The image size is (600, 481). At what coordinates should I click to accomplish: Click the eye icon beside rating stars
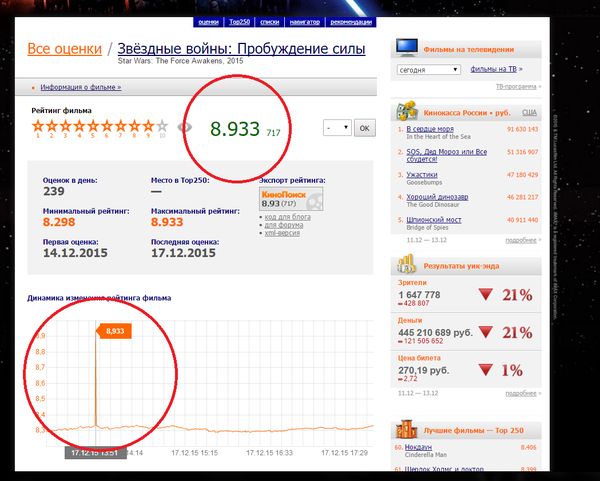[183, 127]
